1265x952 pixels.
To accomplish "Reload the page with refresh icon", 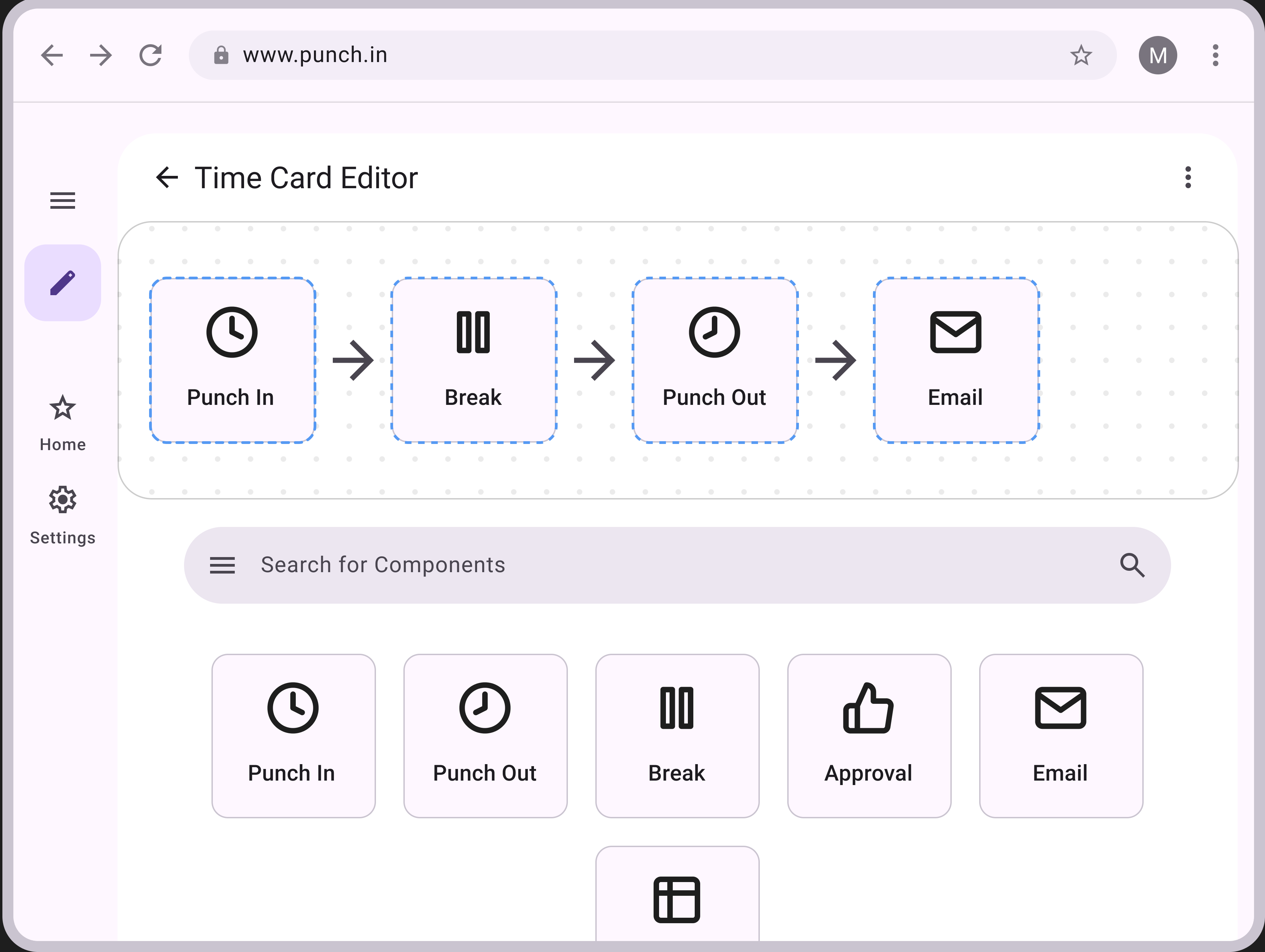I will tap(151, 56).
